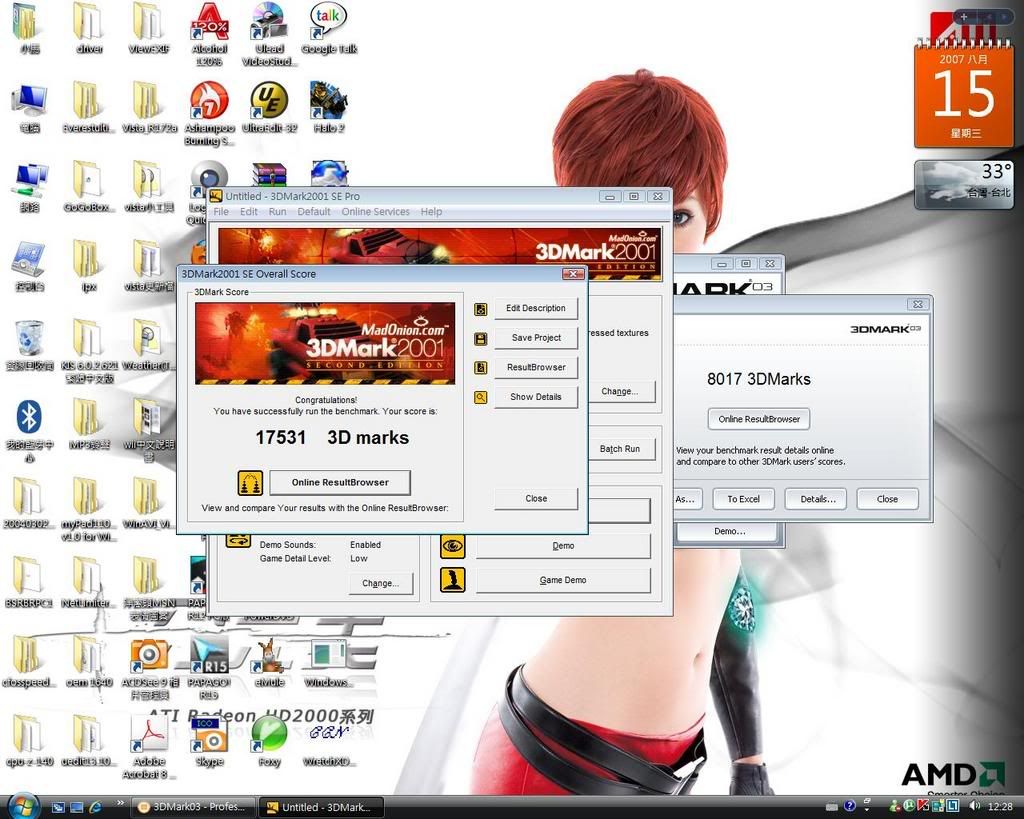Click Online ResultBrowser in 3DMark2001 score dialog

click(x=340, y=483)
